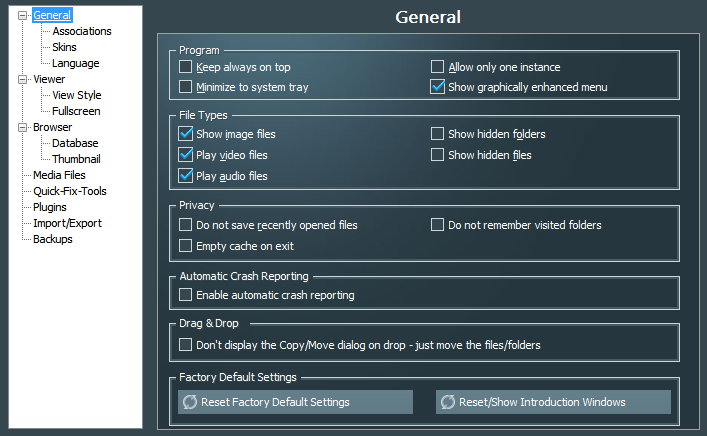Check Allow only one instance

[x=437, y=67]
